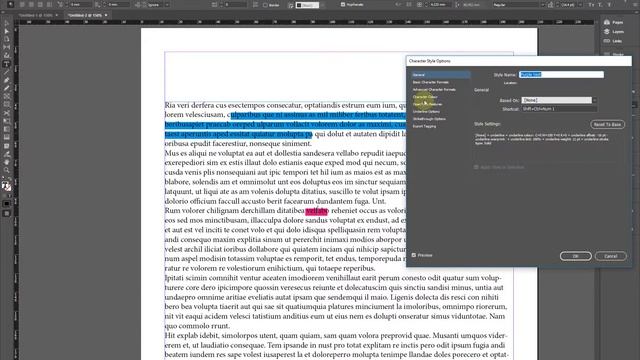Select the Page tool

click(7, 40)
